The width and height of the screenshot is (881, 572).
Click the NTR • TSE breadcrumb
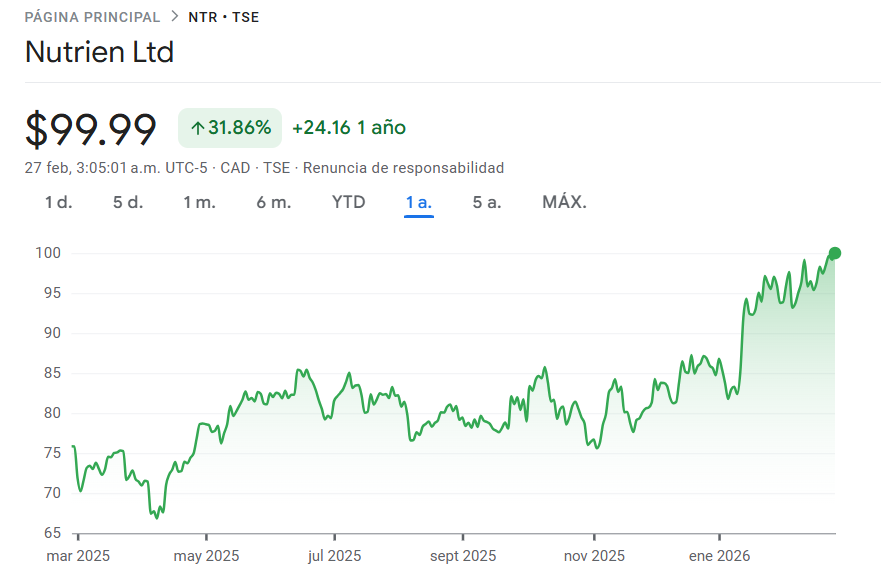point(224,17)
